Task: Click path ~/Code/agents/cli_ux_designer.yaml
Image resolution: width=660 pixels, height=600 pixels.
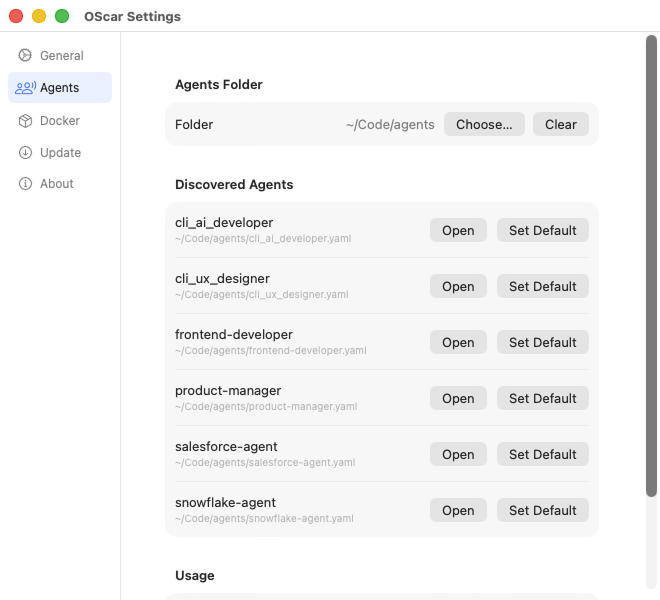Action: coord(262,294)
